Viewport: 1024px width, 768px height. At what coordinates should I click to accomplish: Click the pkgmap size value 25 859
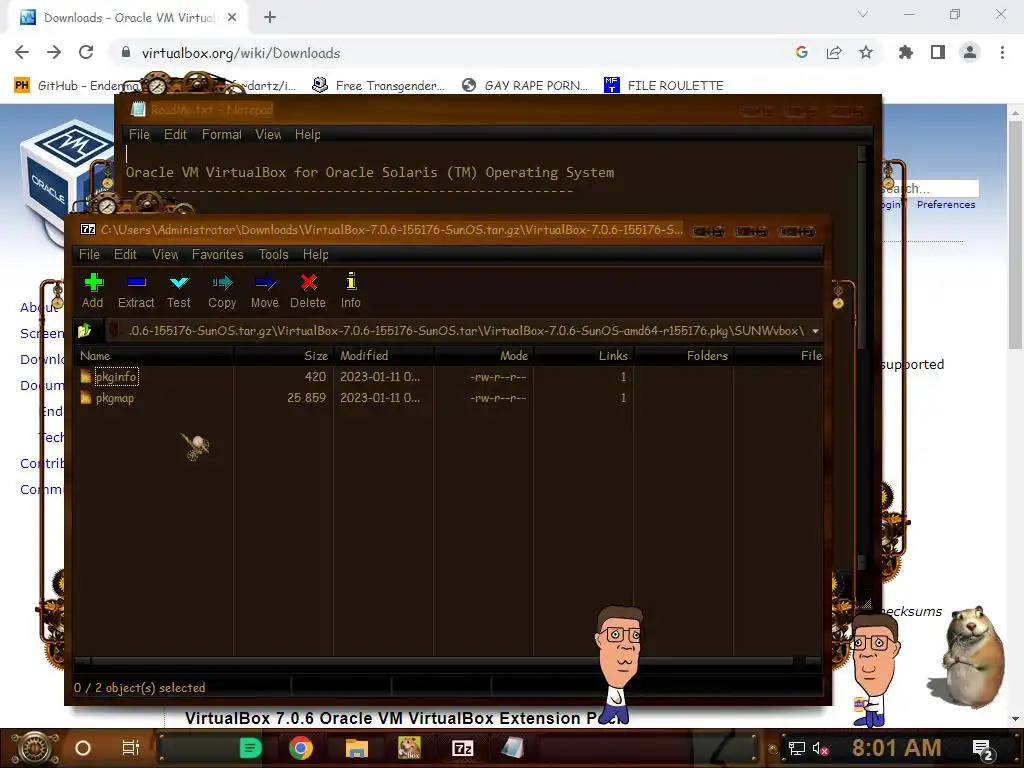[306, 398]
